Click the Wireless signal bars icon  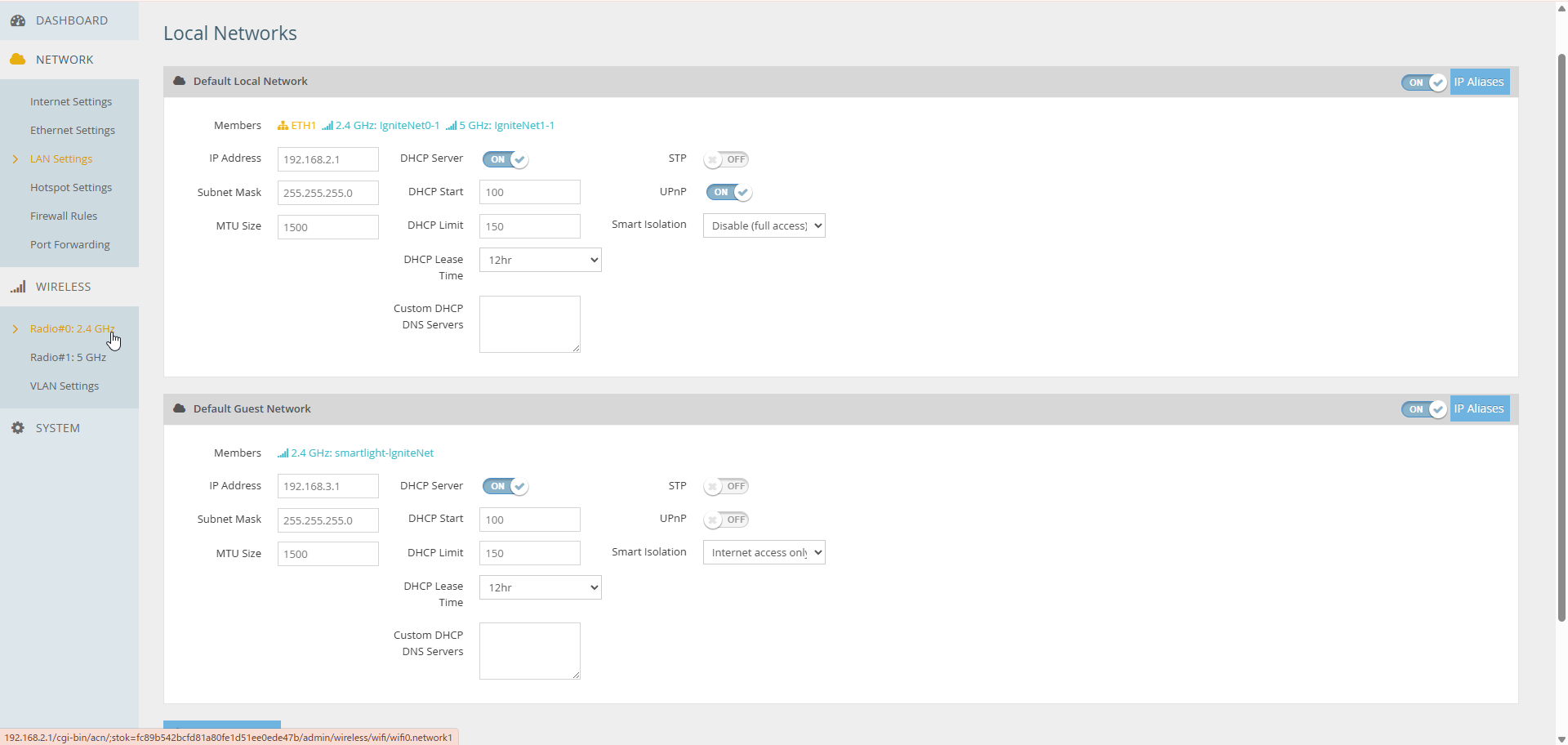tap(18, 287)
